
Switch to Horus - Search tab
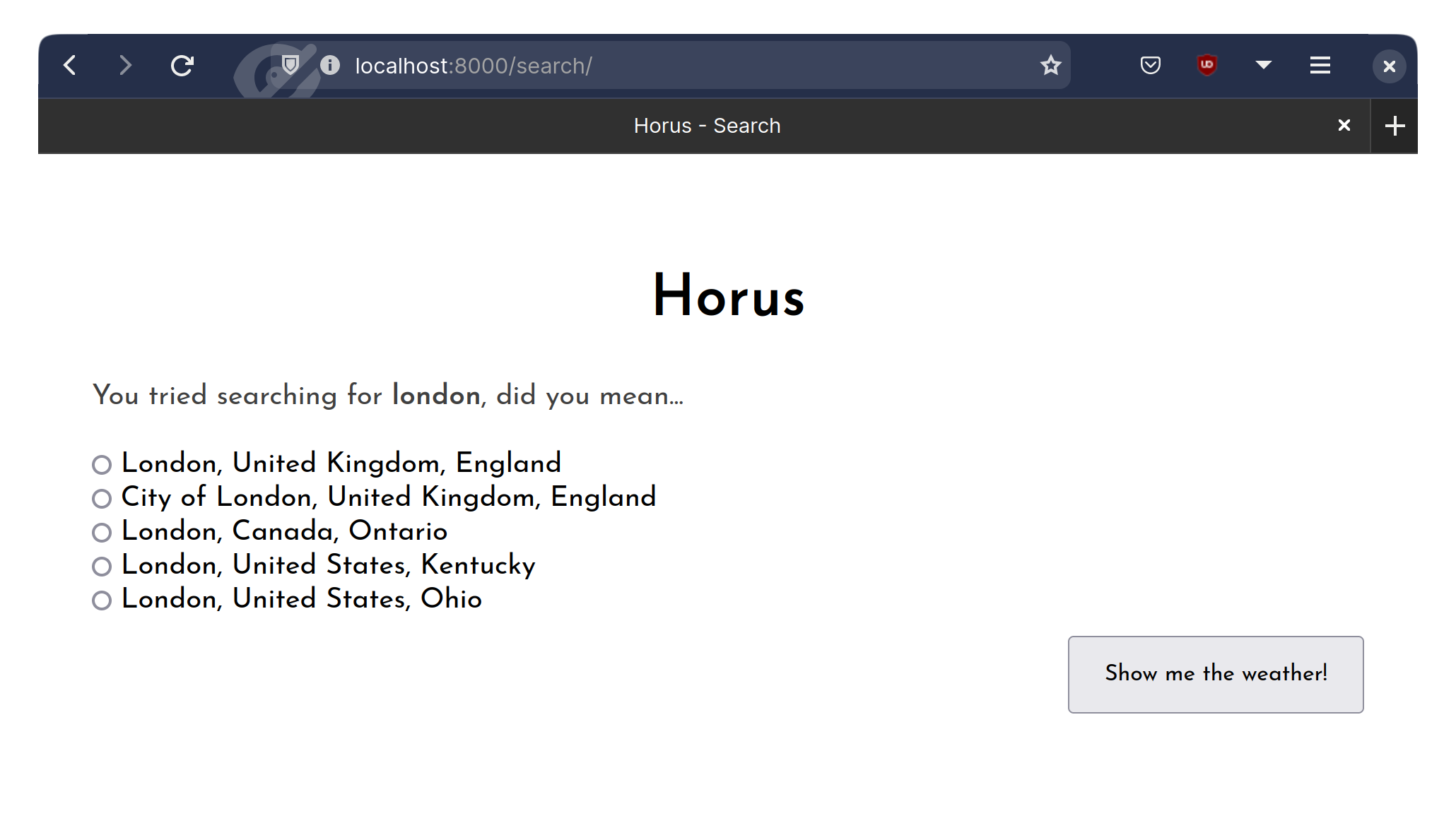[x=707, y=126]
